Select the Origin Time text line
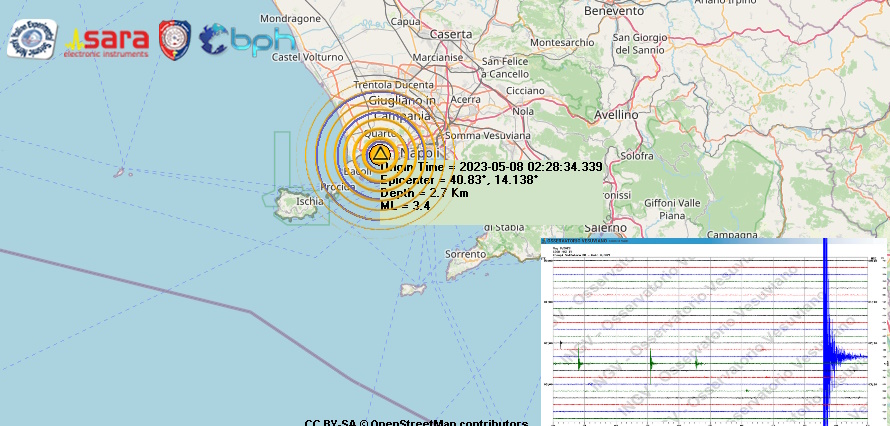 (491, 167)
